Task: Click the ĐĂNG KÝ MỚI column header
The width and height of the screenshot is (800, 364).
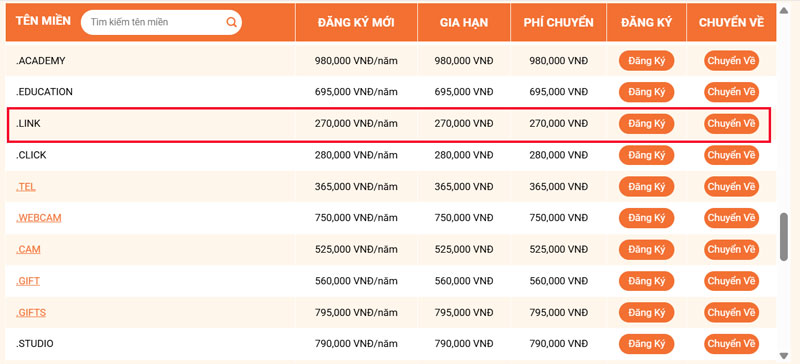Action: [x=356, y=22]
